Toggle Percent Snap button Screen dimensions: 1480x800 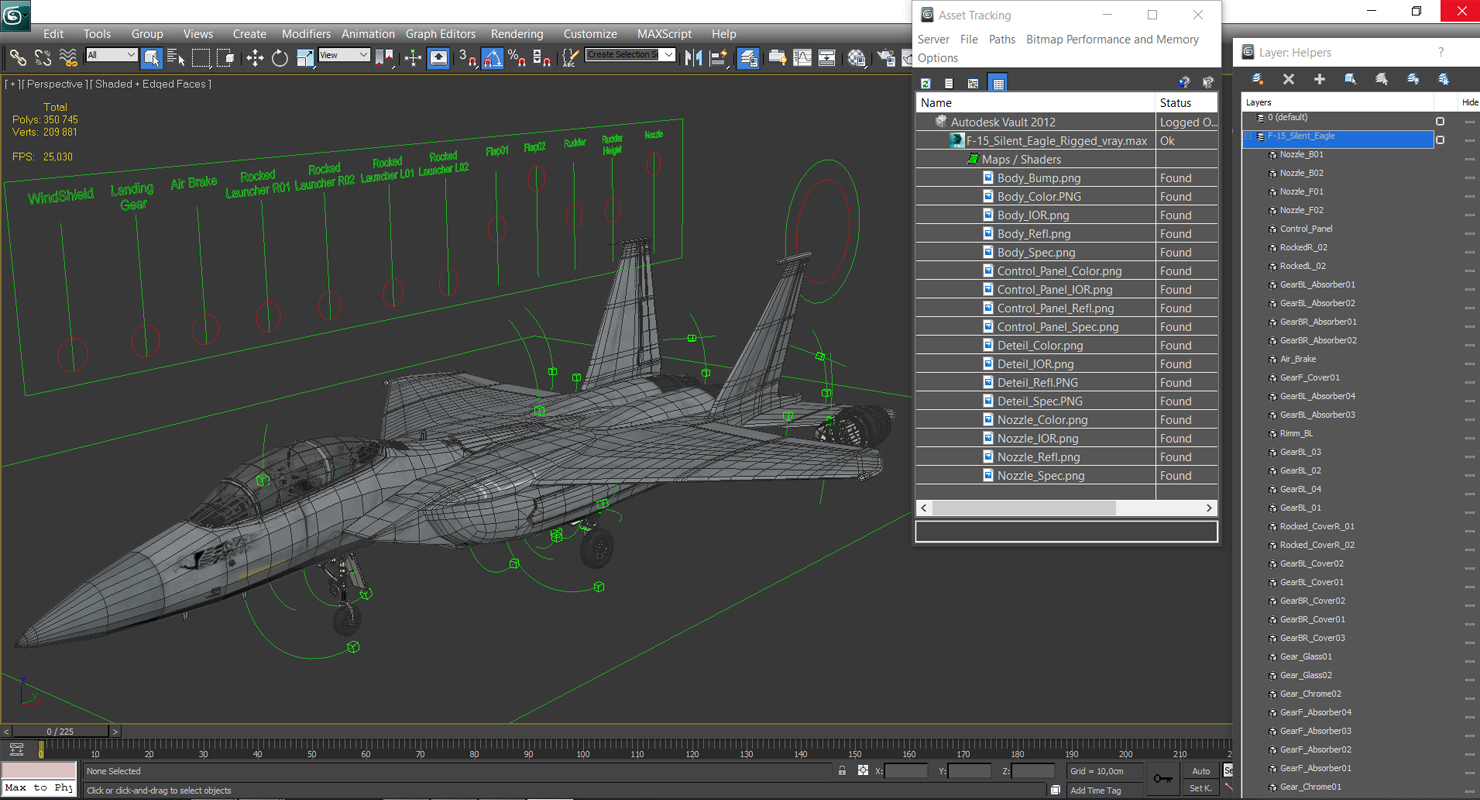coord(517,58)
